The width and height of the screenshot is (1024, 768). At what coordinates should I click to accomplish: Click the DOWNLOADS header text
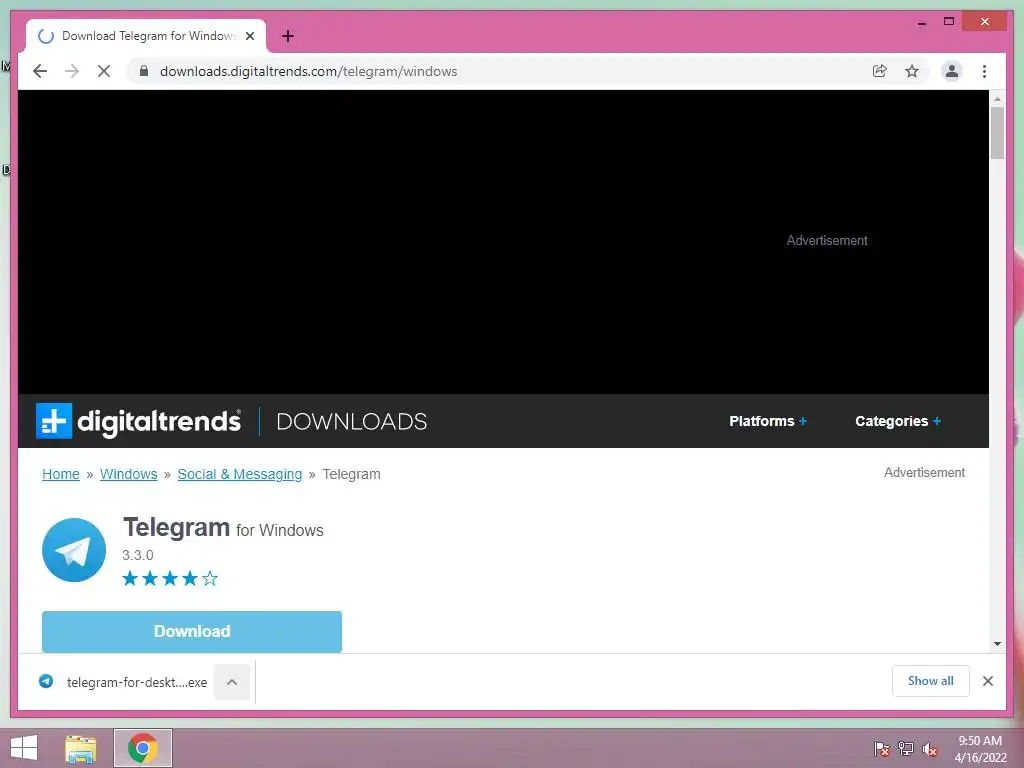coord(351,422)
